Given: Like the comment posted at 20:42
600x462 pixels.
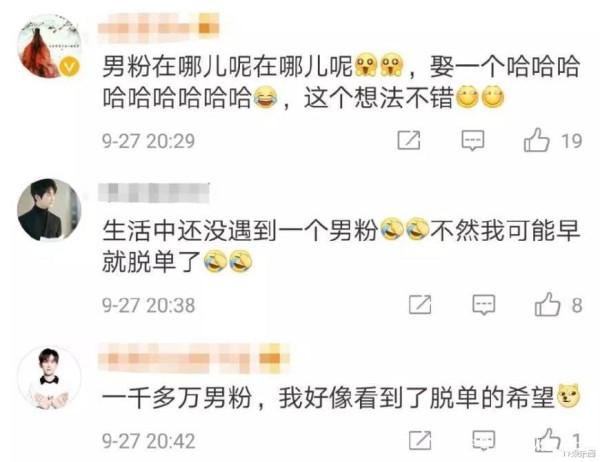Looking at the screenshot, I should [x=548, y=440].
